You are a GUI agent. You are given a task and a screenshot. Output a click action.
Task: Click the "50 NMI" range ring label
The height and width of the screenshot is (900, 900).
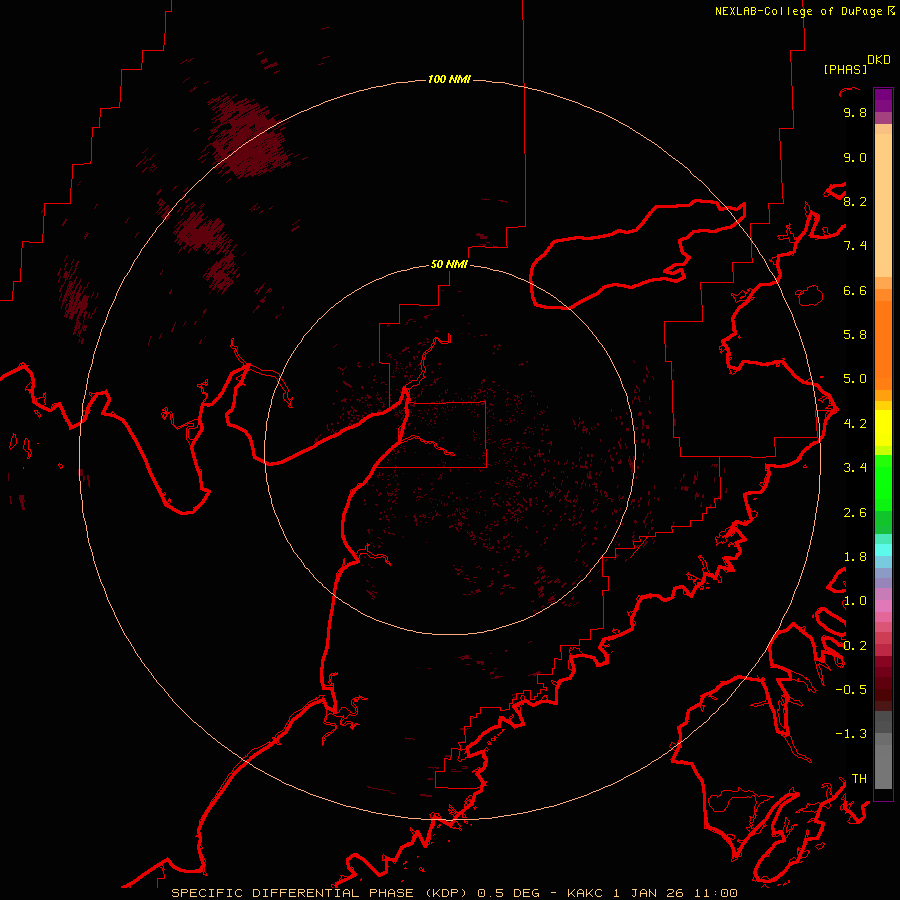449,265
